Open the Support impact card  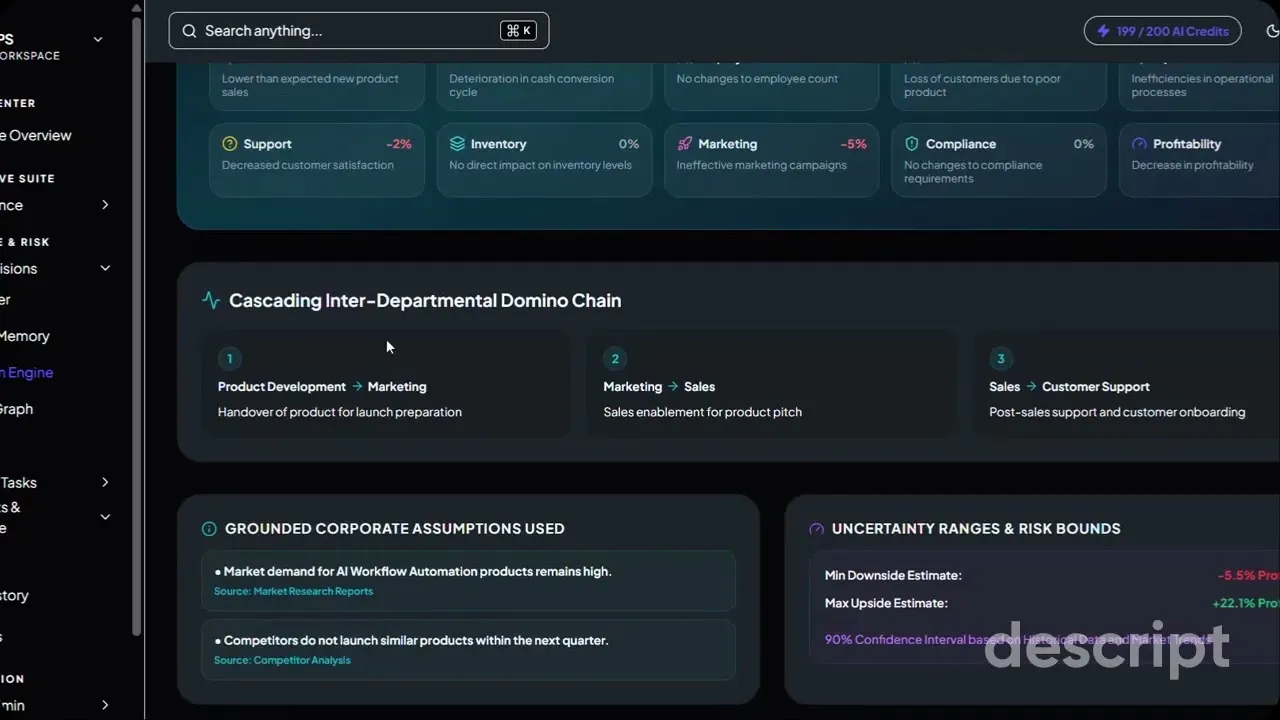click(x=317, y=160)
